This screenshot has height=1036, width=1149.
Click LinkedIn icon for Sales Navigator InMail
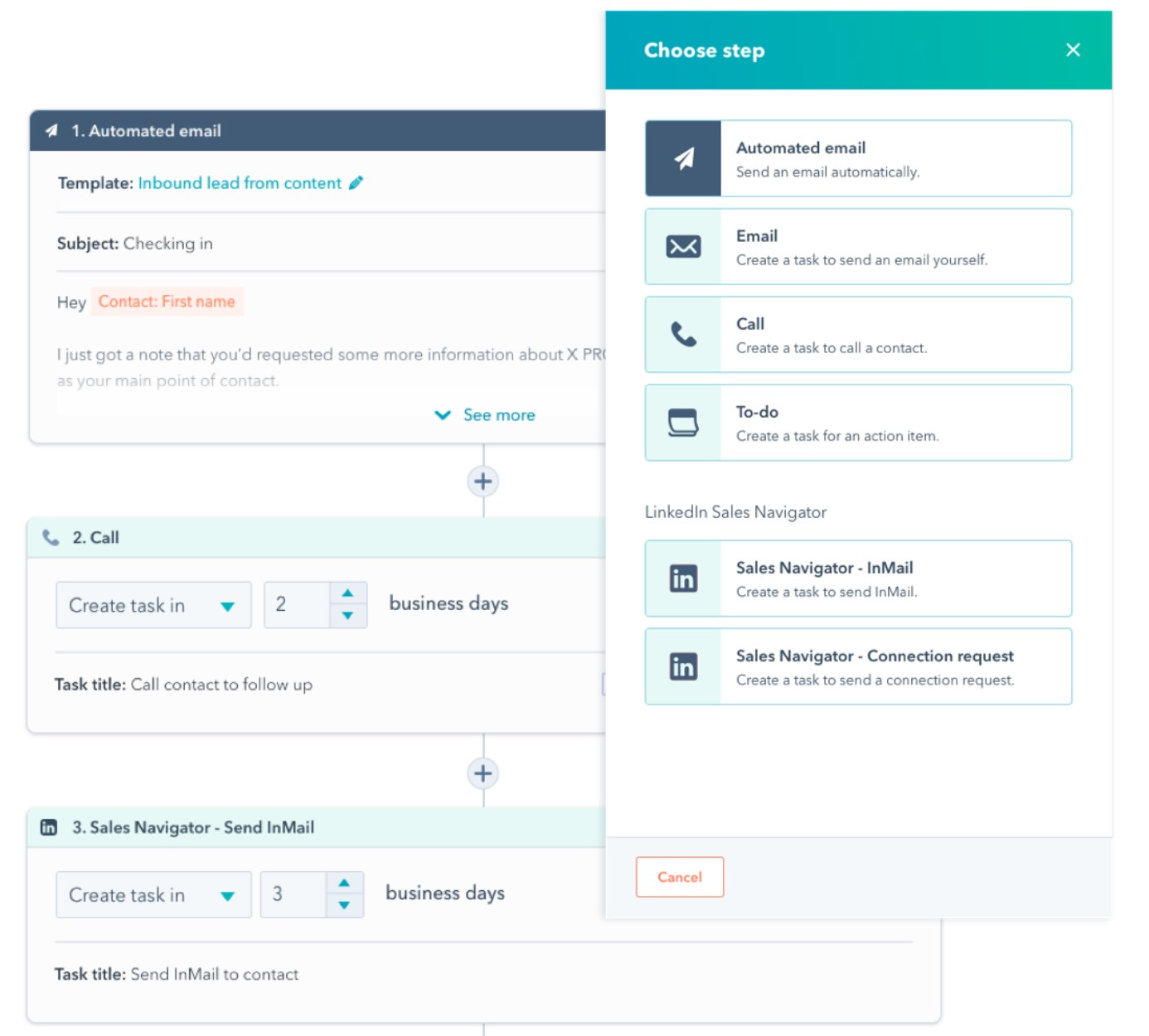pos(683,579)
